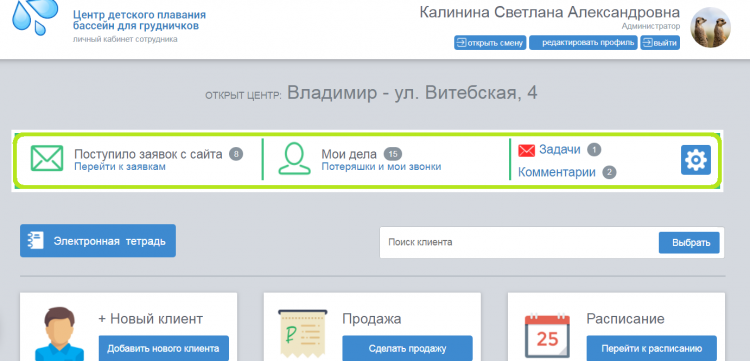Log out with выйти button
Screen dimensions: 750x361
660,43
